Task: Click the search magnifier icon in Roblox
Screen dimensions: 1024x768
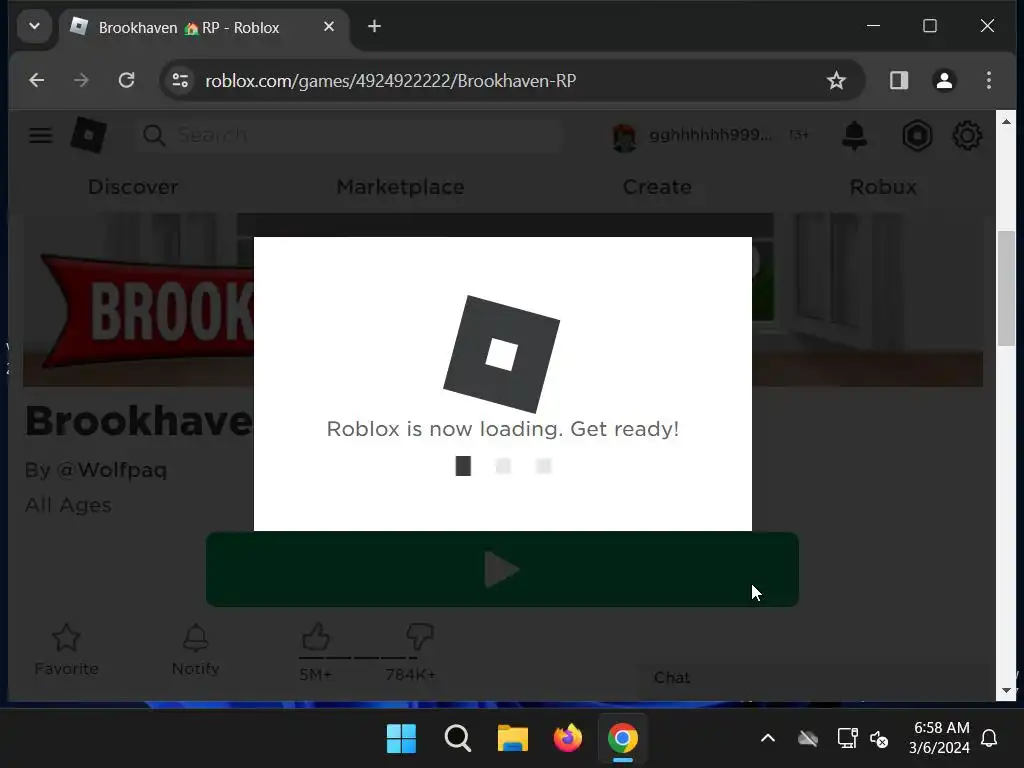Action: (x=154, y=135)
